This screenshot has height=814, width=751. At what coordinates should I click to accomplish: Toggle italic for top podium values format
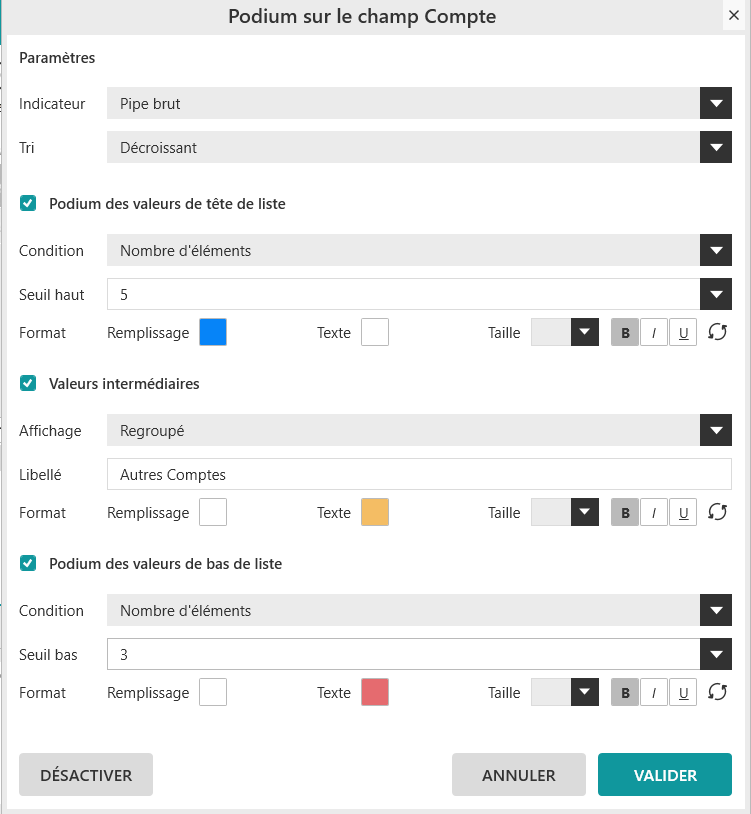tap(654, 333)
